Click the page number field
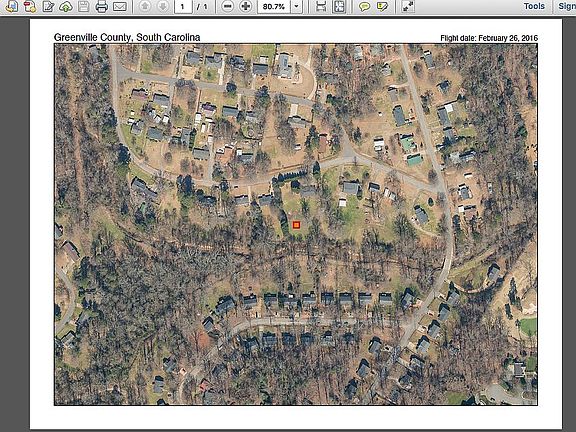 click(183, 6)
